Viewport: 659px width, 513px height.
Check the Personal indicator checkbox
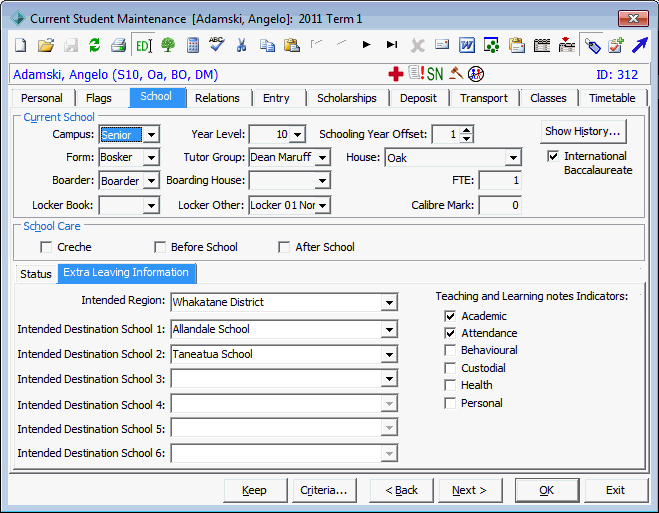click(x=450, y=403)
